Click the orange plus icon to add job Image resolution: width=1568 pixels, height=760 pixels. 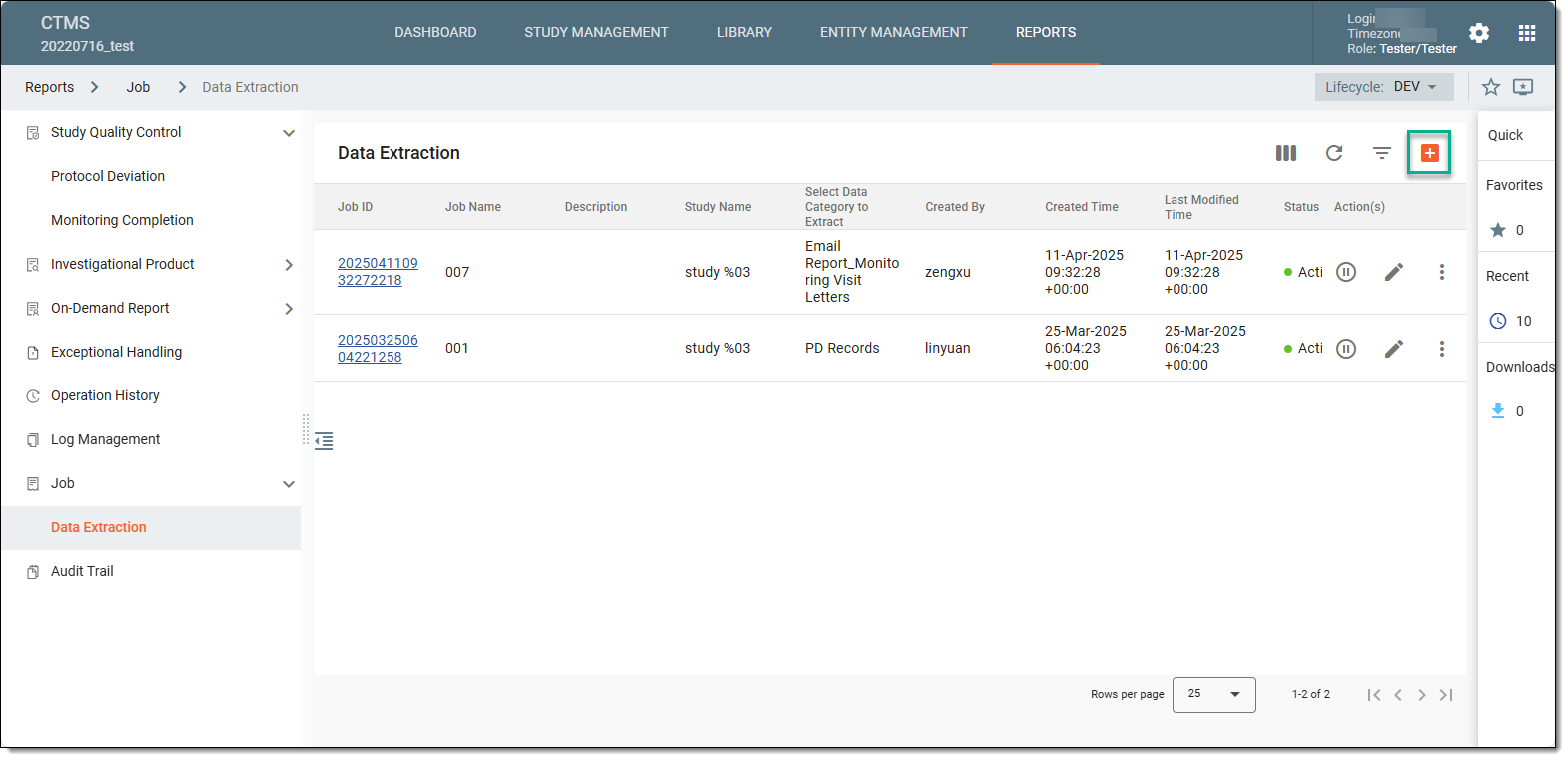1429,153
